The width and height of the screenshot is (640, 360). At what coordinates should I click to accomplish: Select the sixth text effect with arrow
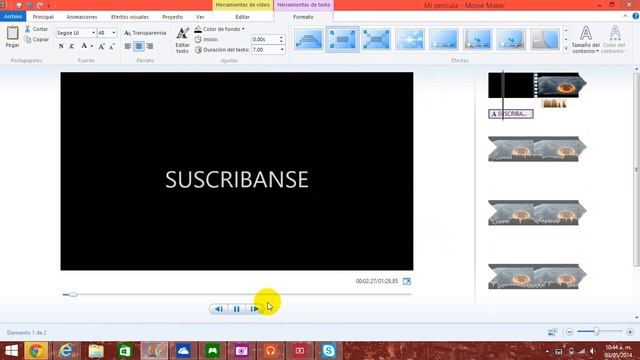[478, 40]
